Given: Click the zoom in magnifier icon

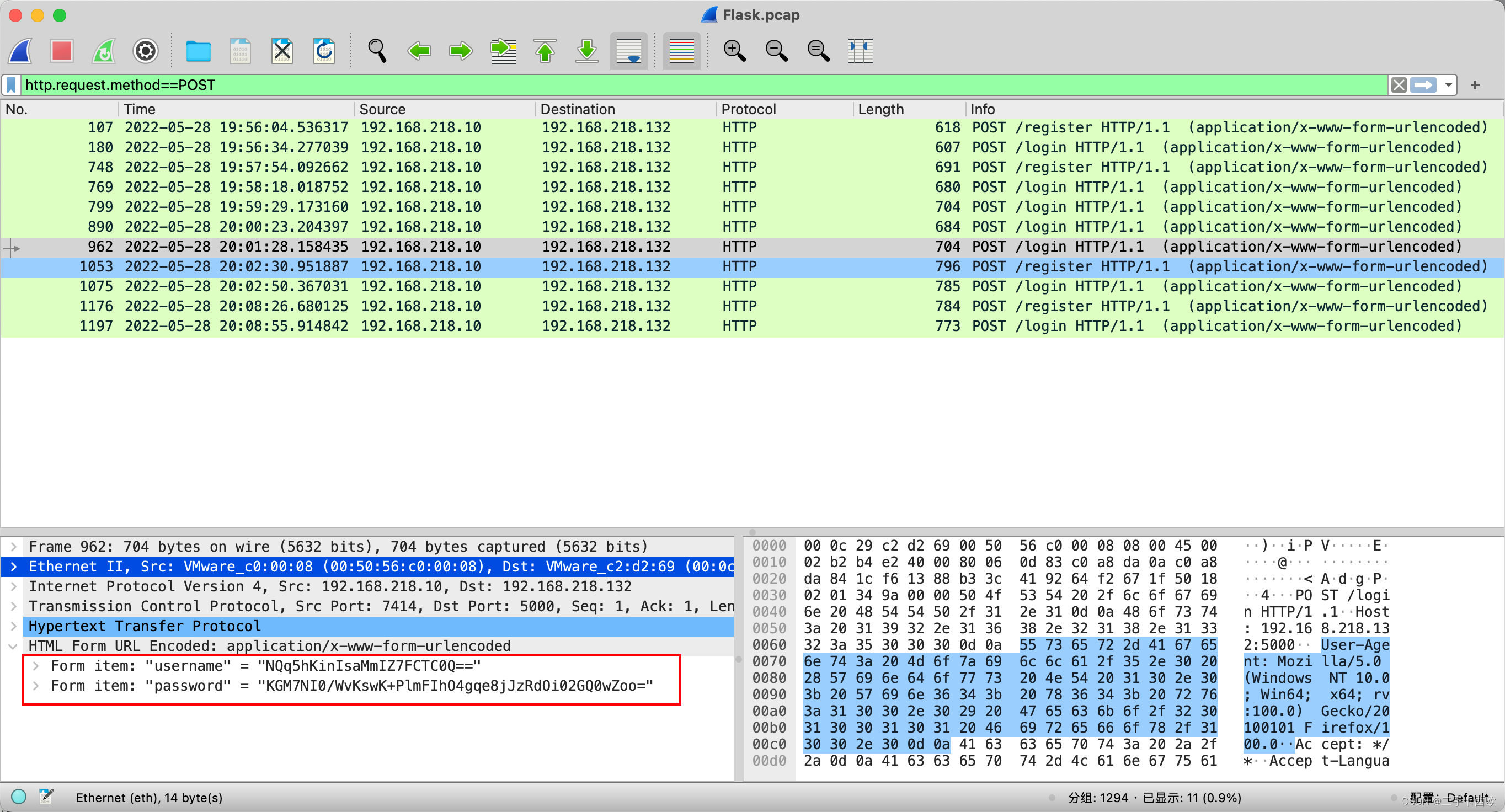Looking at the screenshot, I should pos(734,51).
